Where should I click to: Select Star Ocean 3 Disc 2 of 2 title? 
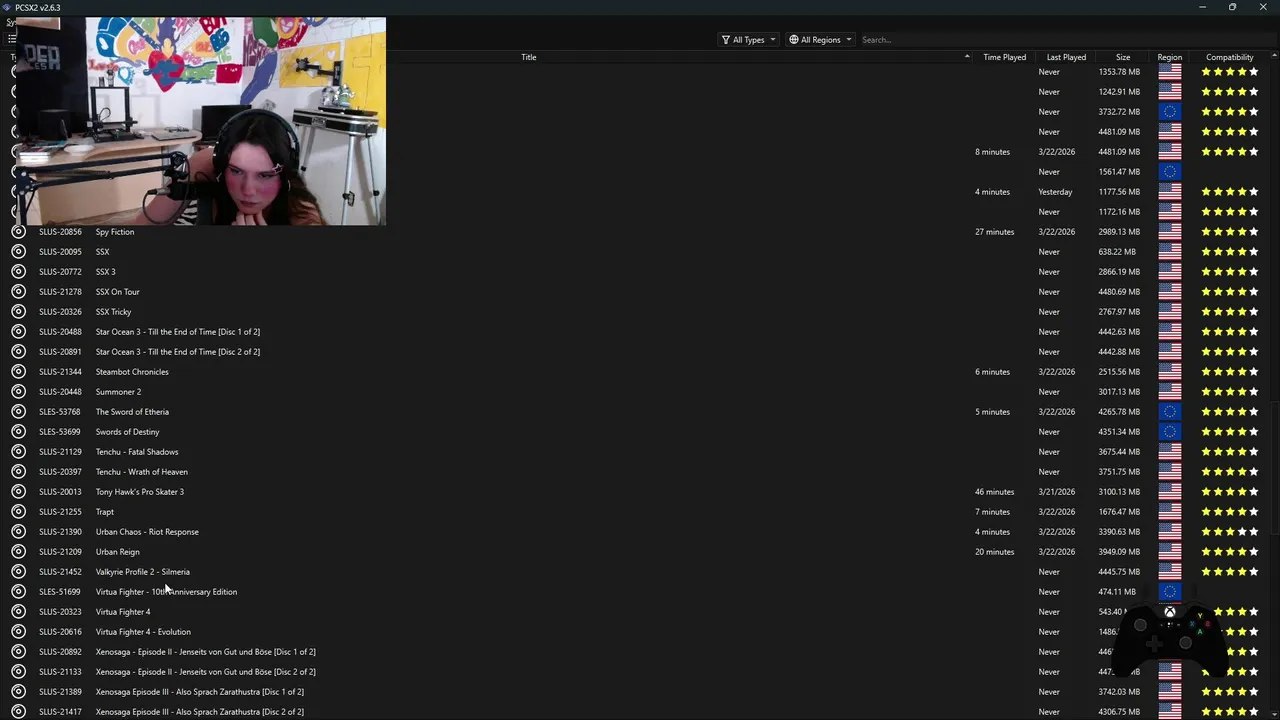(177, 351)
